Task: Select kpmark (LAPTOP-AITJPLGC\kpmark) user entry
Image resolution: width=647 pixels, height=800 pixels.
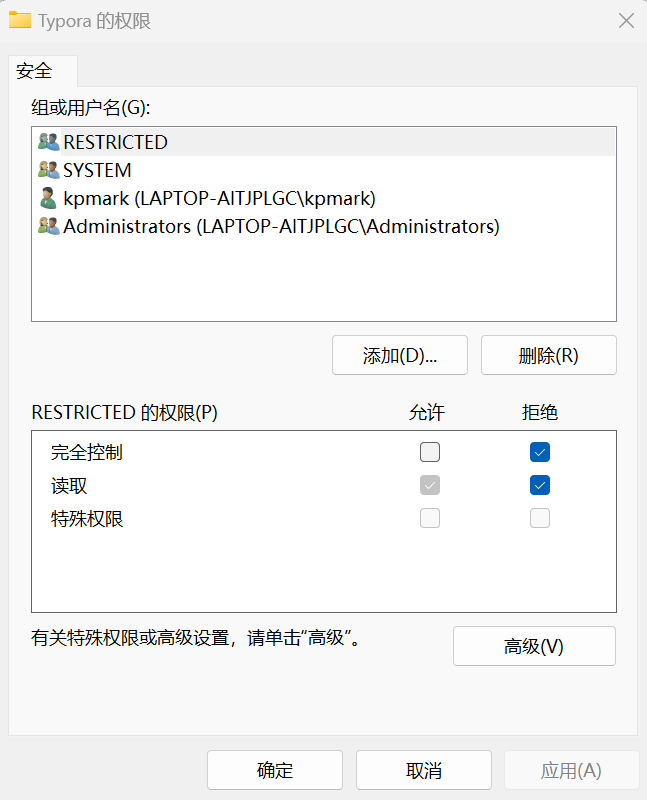Action: tap(324, 198)
